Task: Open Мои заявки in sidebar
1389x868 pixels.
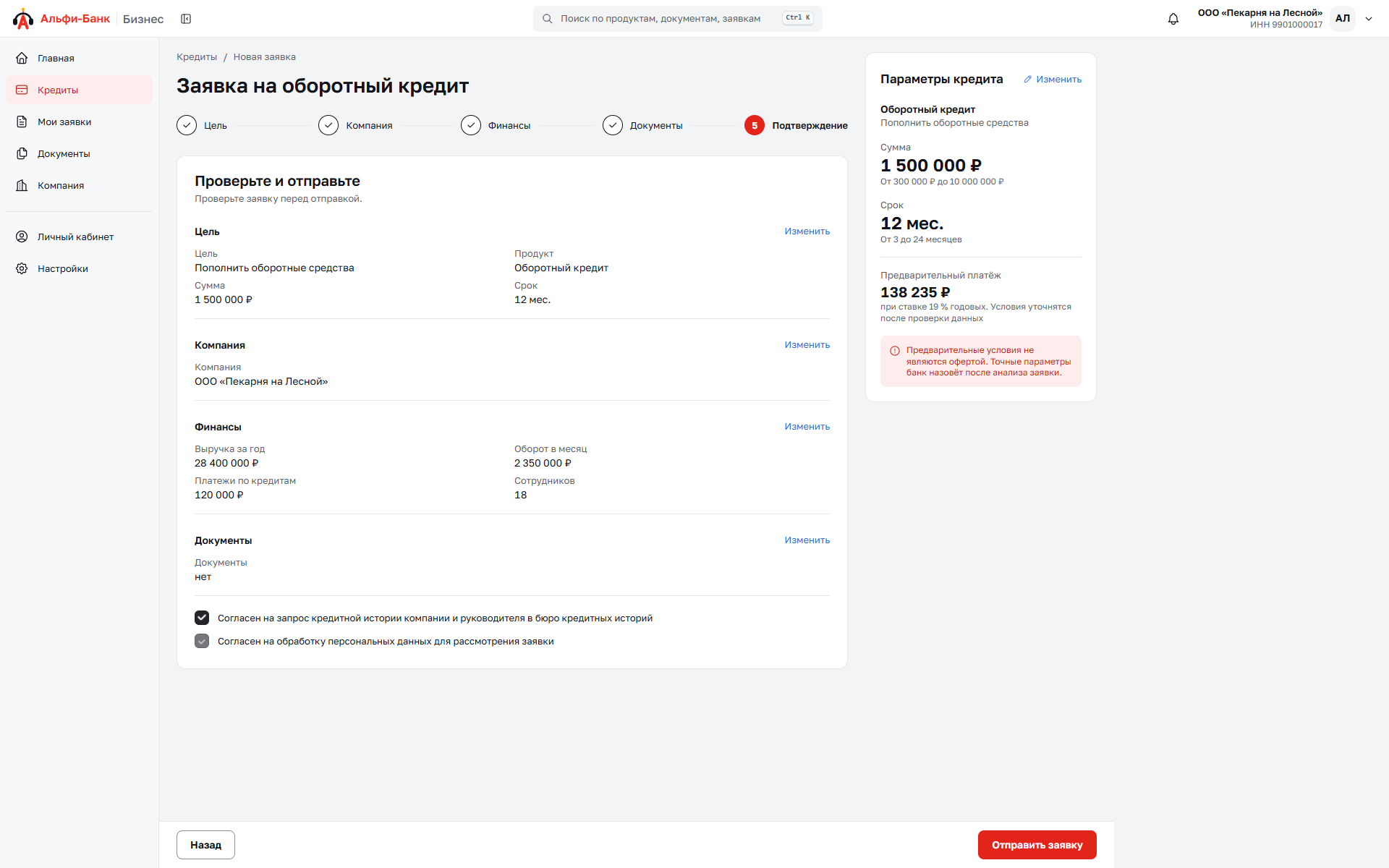Action: tap(80, 122)
